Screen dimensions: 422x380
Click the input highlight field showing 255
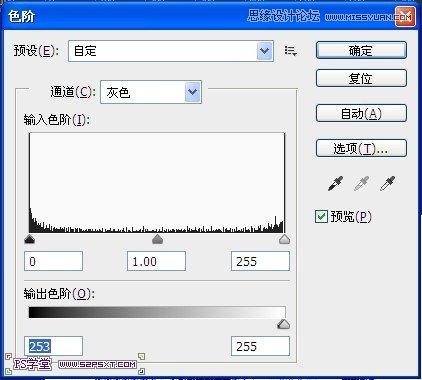(x=260, y=261)
